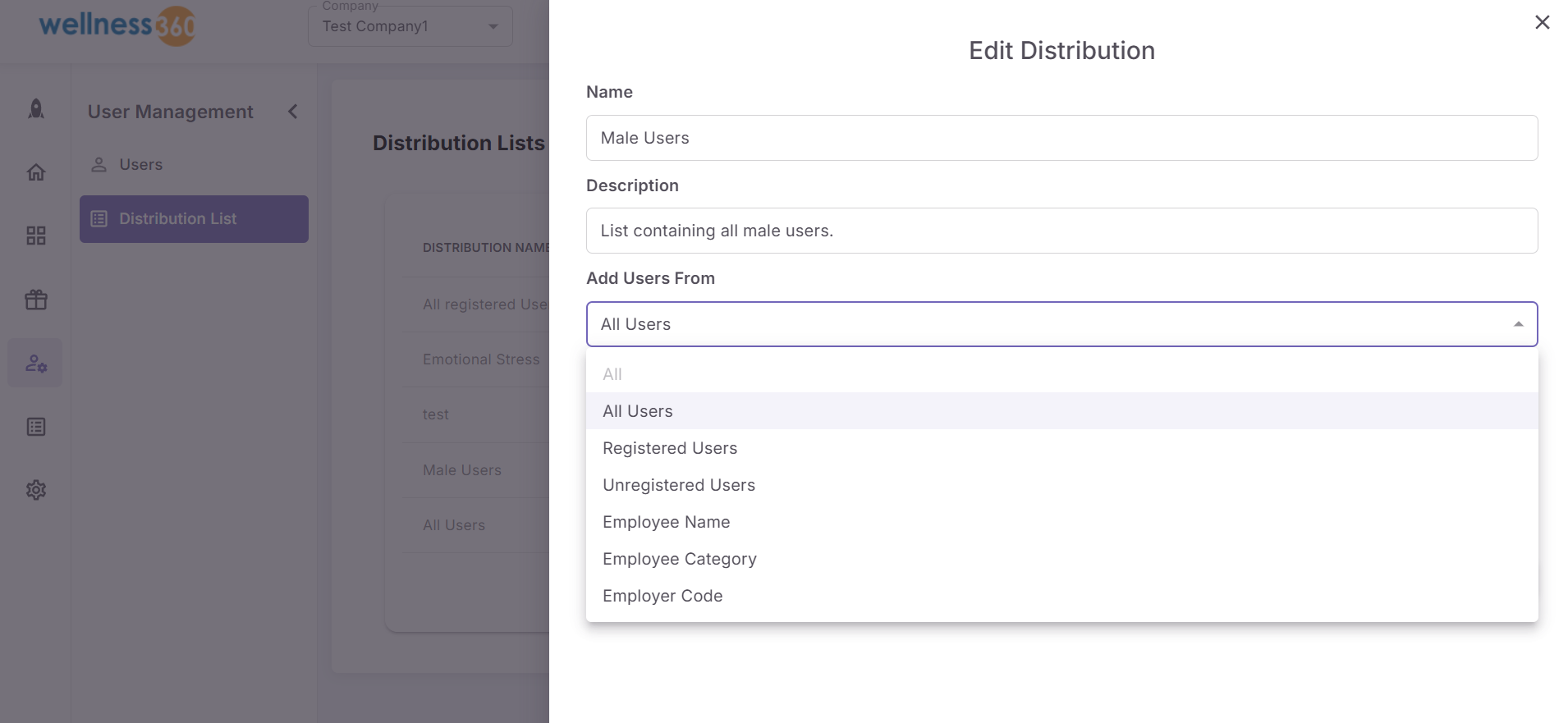
Task: Open the gift rewards icon
Action: pos(36,300)
